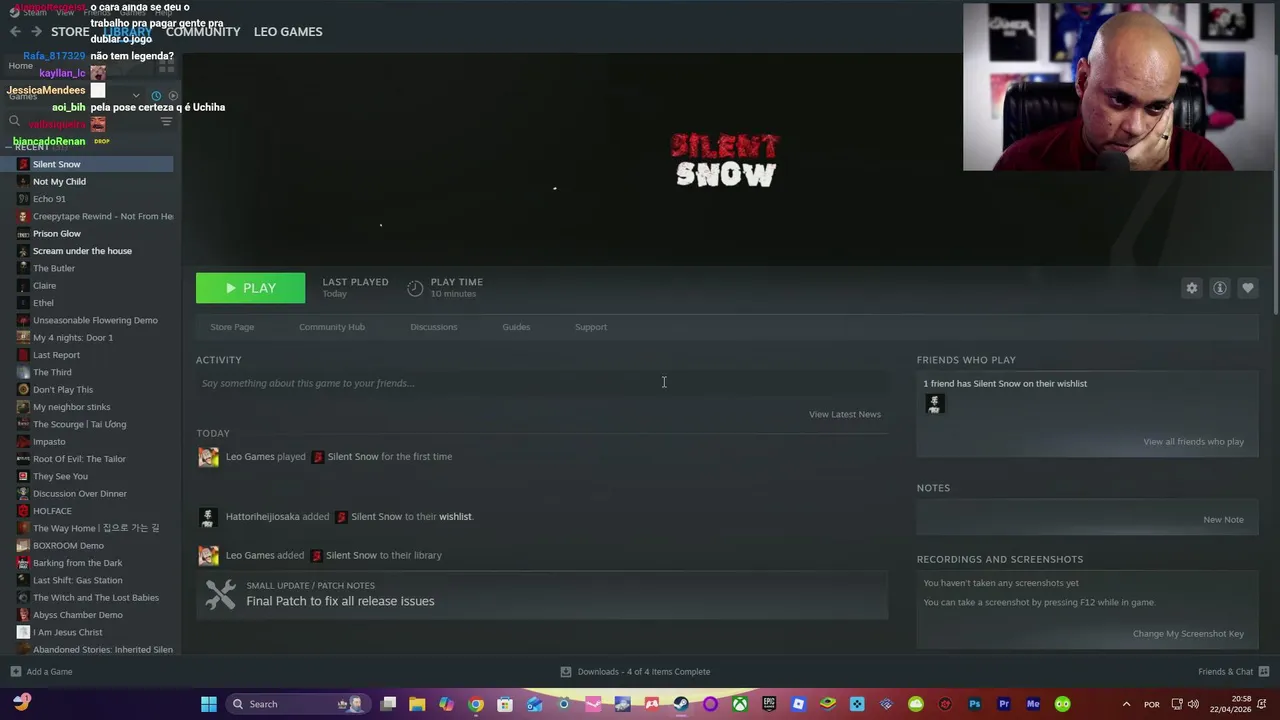
Task: Open the Store Page tab
Action: point(232,327)
